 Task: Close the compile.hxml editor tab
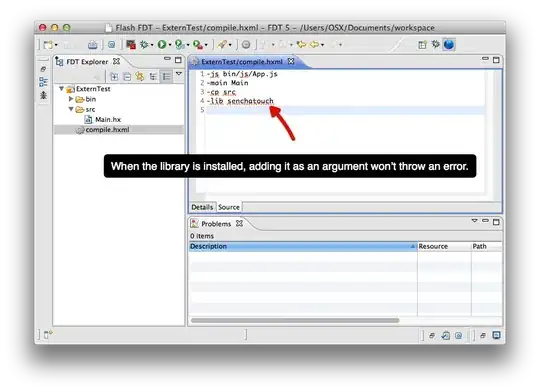pos(291,61)
